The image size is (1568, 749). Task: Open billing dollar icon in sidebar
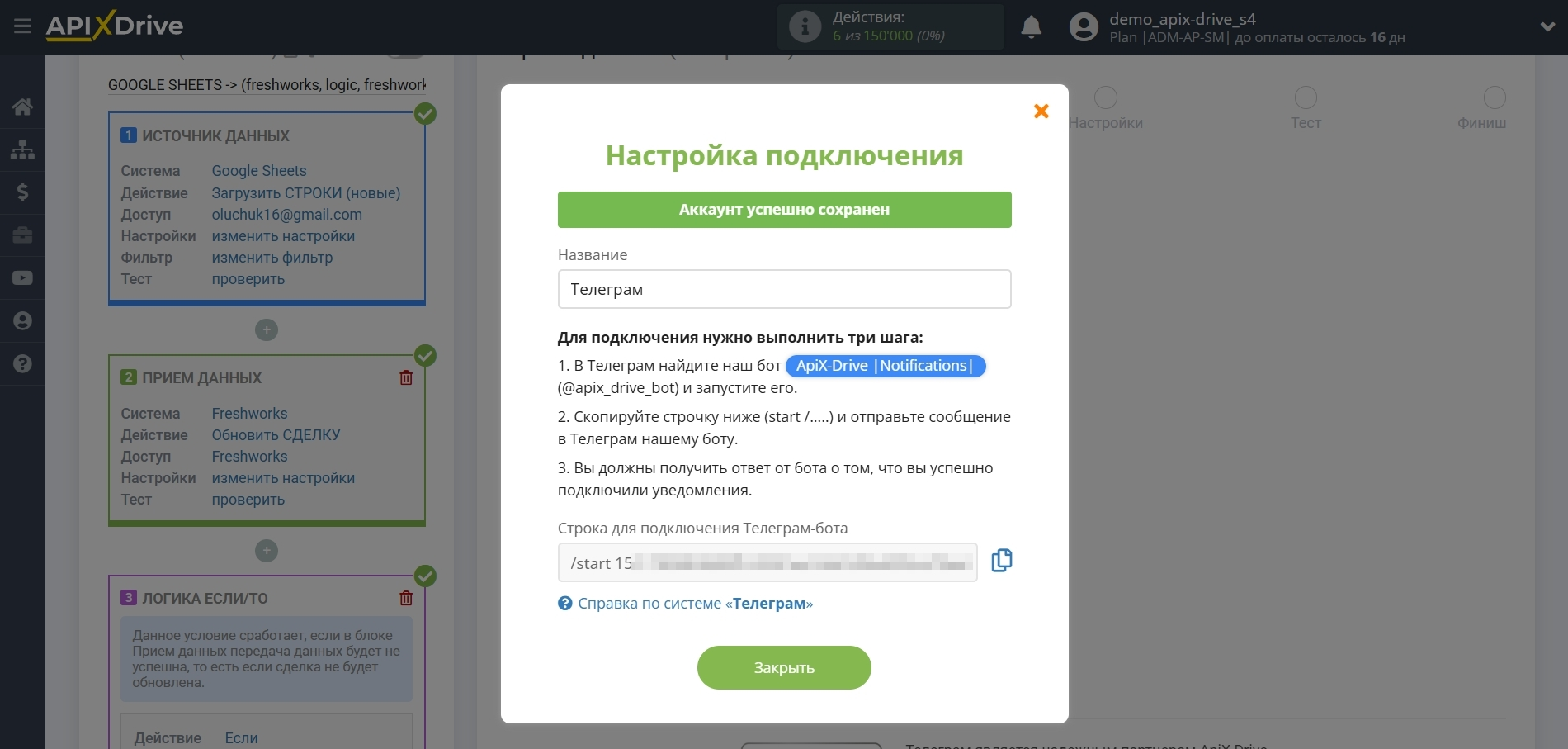tap(22, 192)
